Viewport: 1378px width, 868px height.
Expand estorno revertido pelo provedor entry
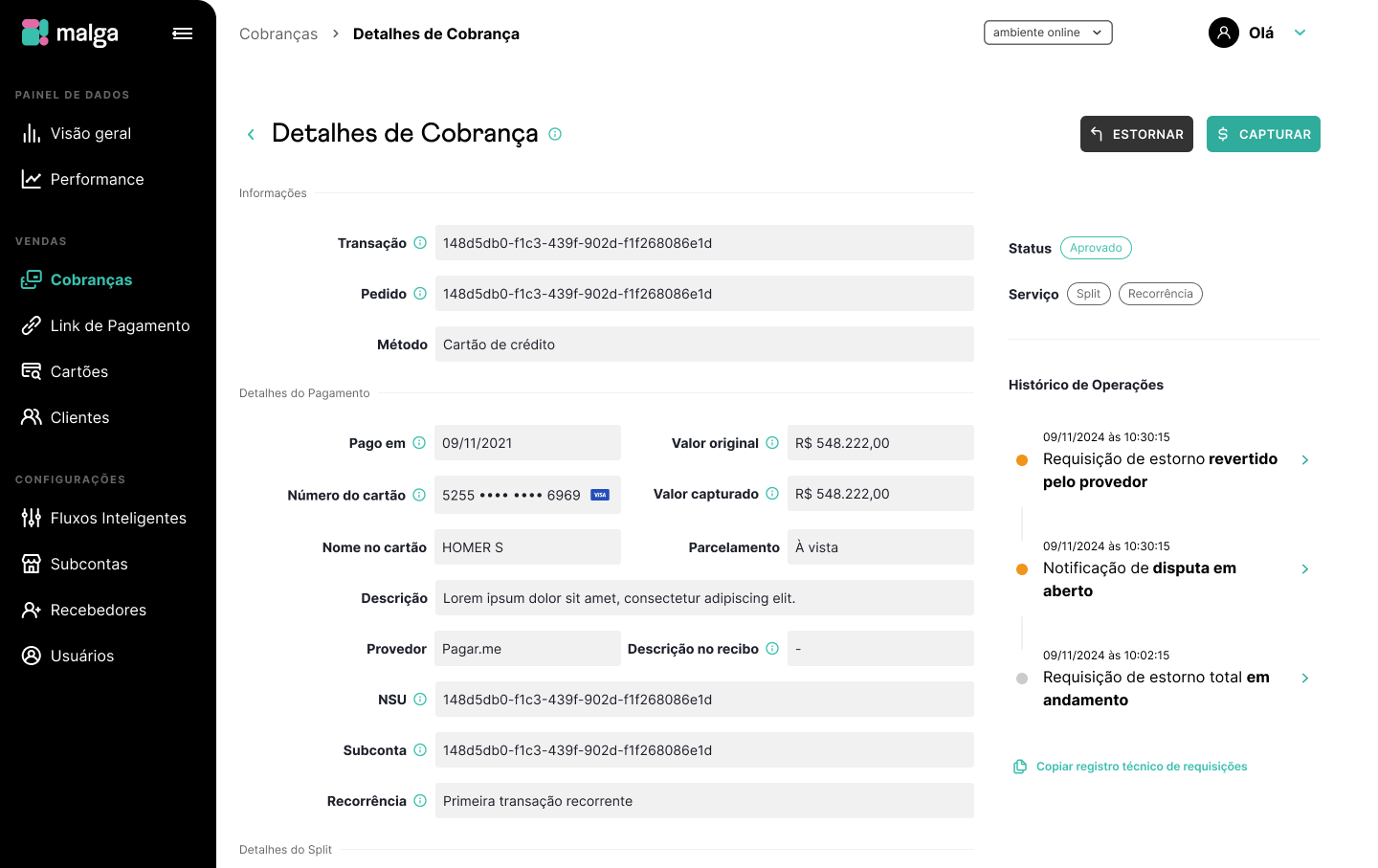coord(1305,460)
